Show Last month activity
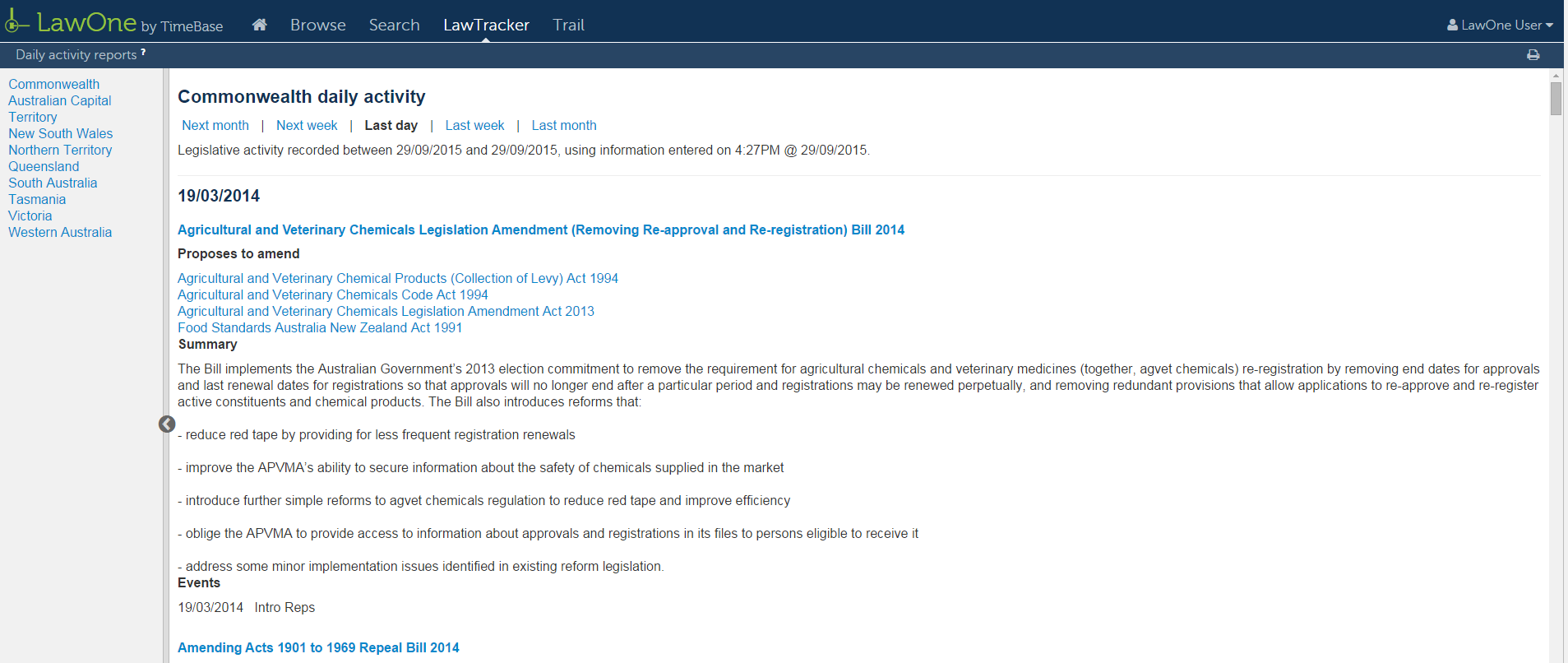This screenshot has height=663, width=1568. pos(564,125)
